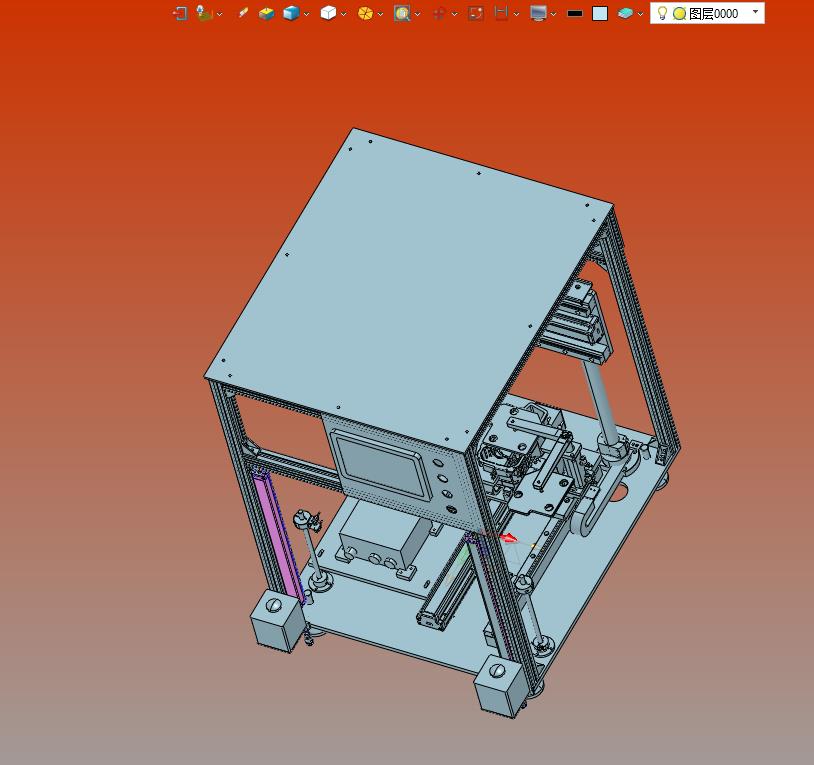Open the monitor display dropdown arrow
This screenshot has width=814, height=765.
pyautogui.click(x=553, y=14)
